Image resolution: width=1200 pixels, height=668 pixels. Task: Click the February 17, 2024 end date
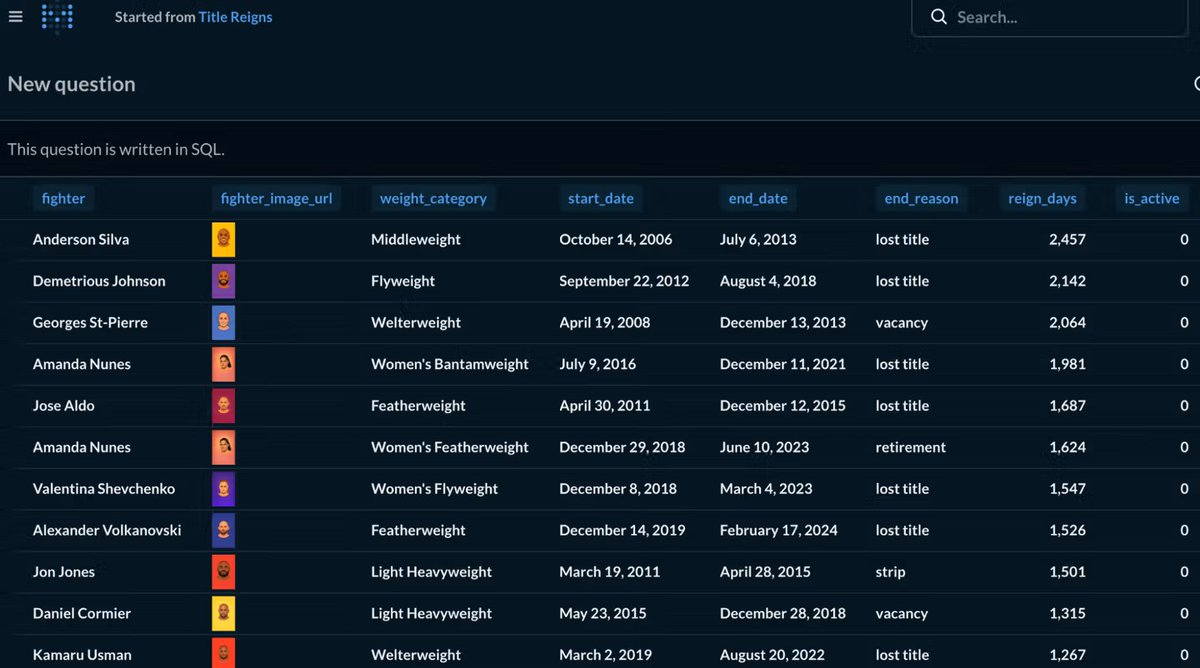(779, 530)
